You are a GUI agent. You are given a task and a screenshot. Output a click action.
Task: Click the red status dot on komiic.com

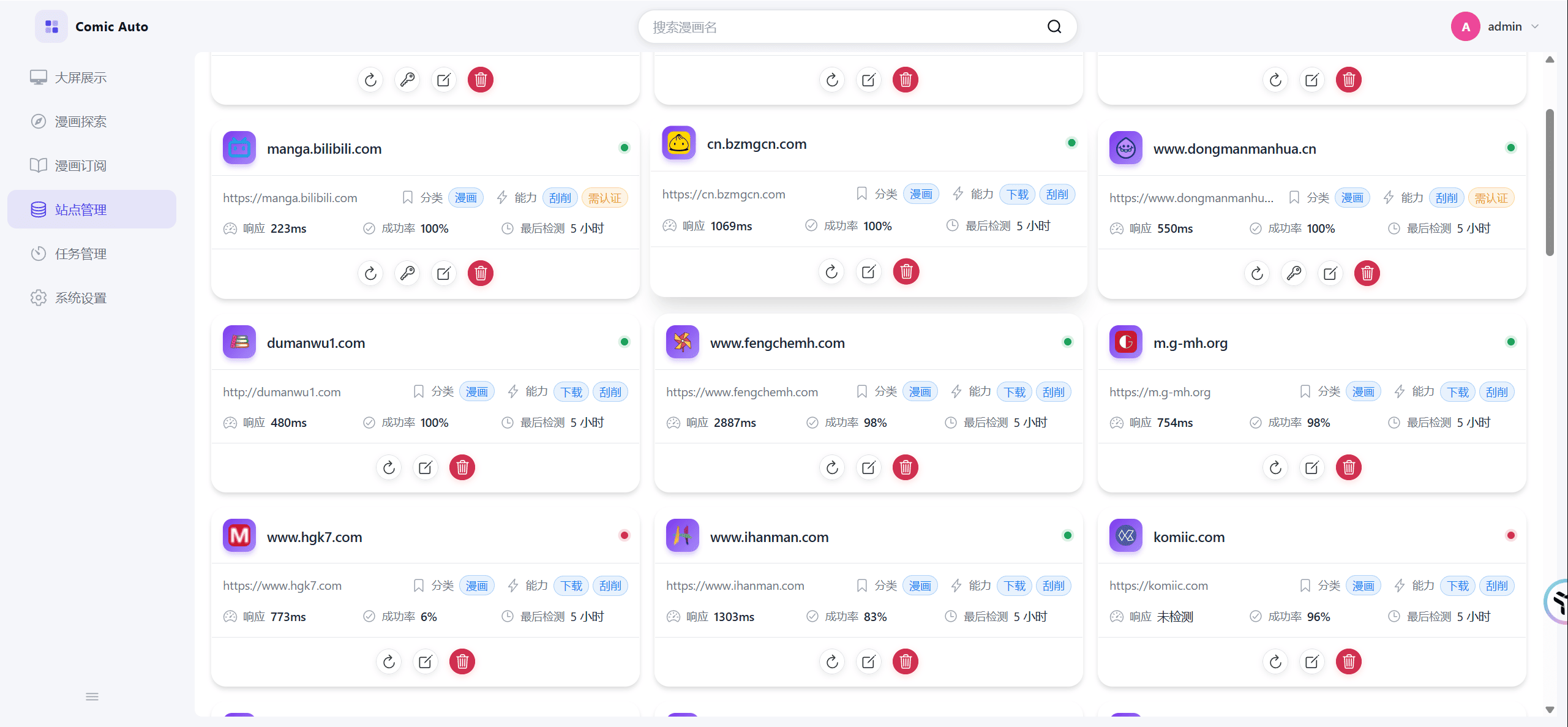click(x=1511, y=535)
